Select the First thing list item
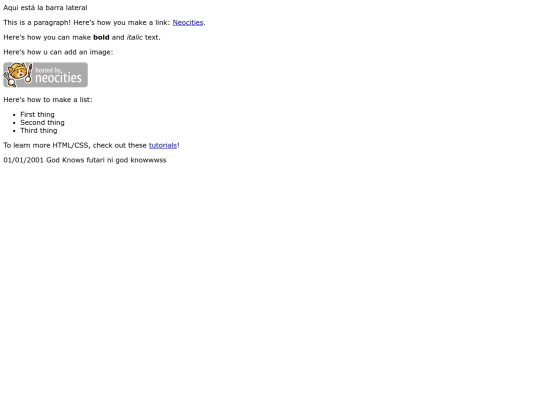This screenshot has height=405, width=540. point(37,114)
